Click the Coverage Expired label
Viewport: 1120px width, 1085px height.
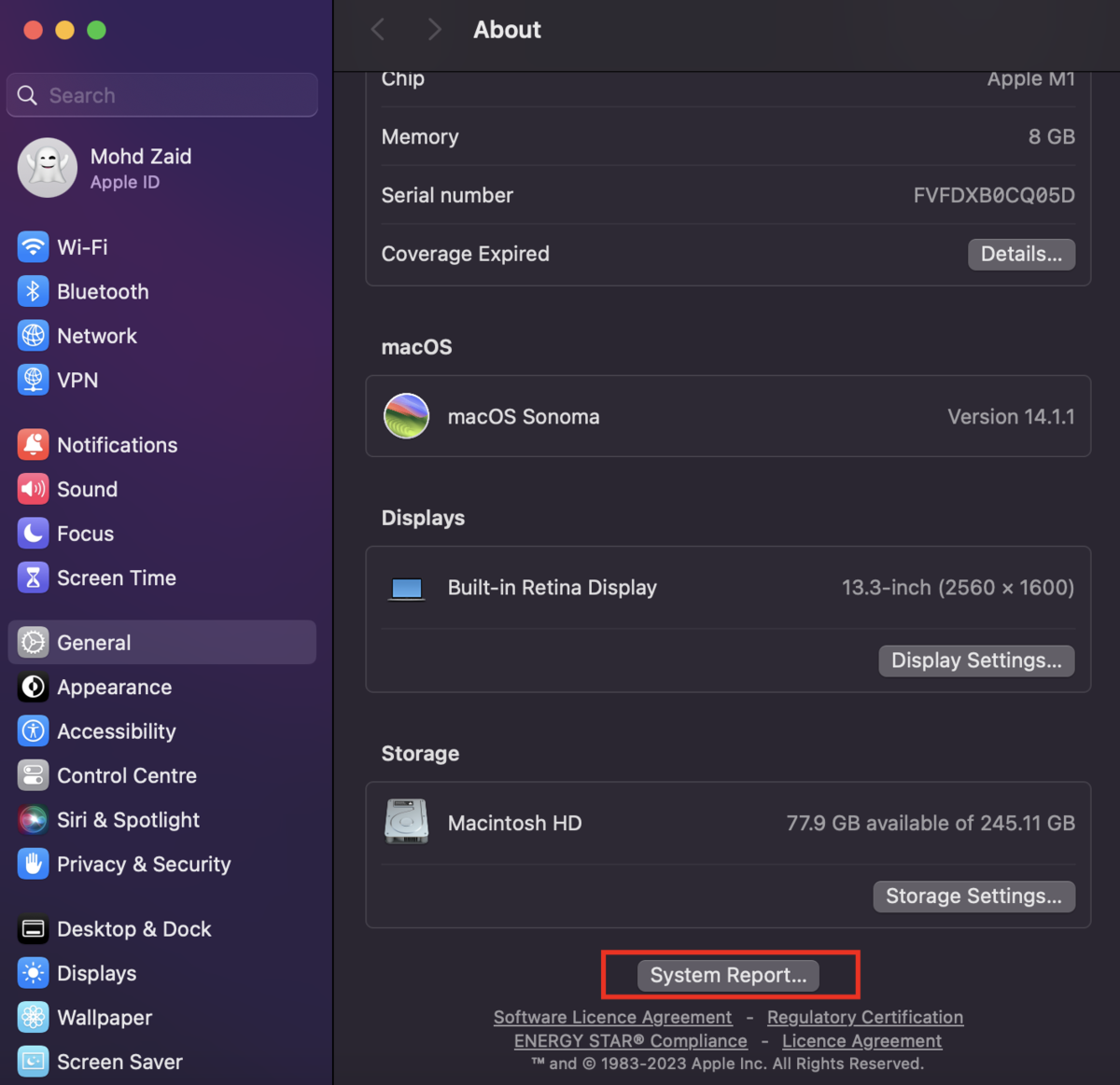[465, 254]
